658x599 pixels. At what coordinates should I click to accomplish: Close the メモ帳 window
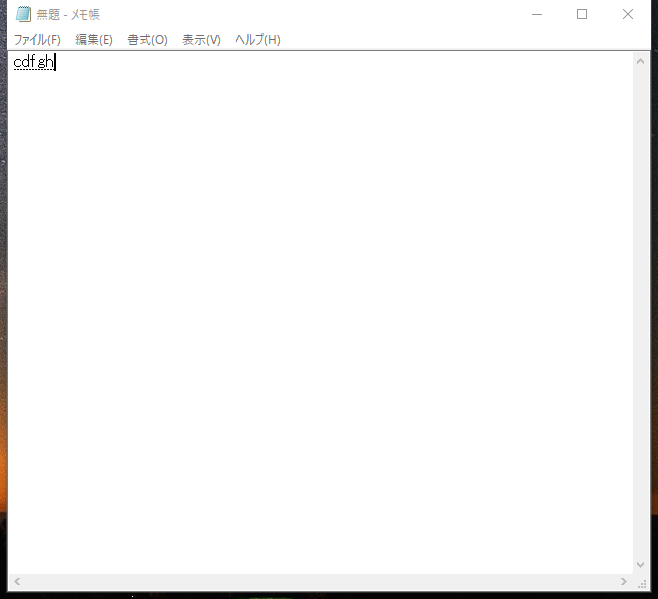(628, 14)
